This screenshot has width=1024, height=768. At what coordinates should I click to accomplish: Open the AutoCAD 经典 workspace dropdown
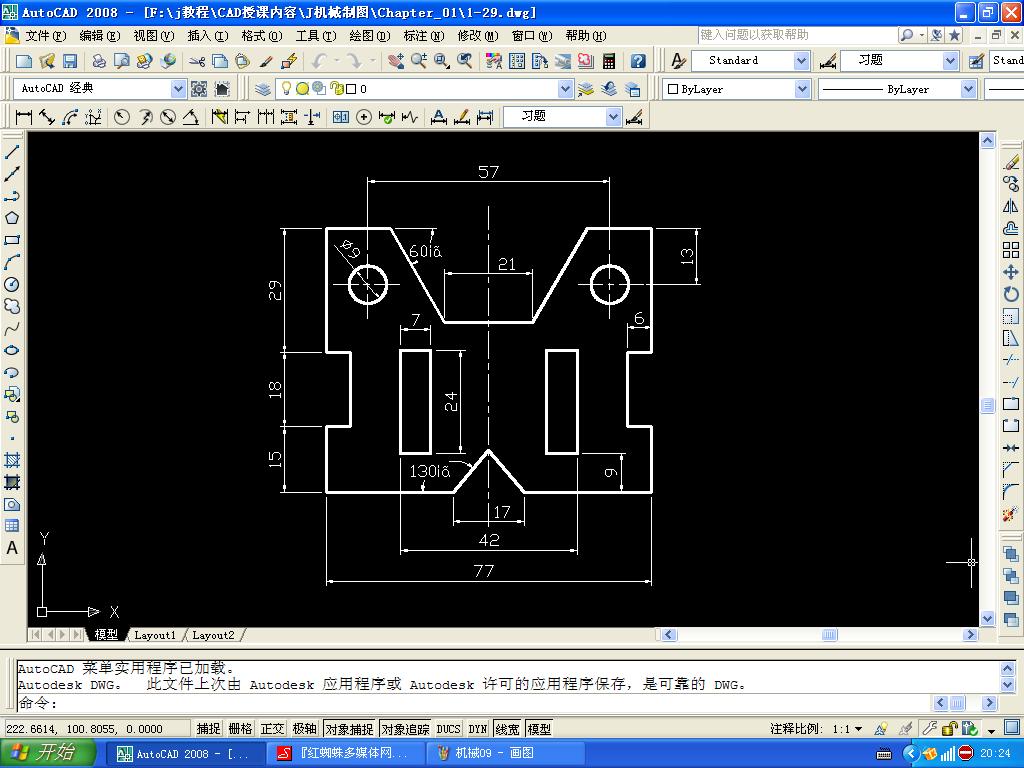tap(177, 89)
